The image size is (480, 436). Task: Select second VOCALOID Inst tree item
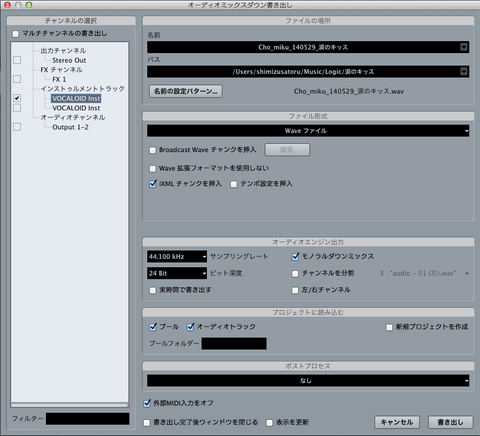(76, 108)
